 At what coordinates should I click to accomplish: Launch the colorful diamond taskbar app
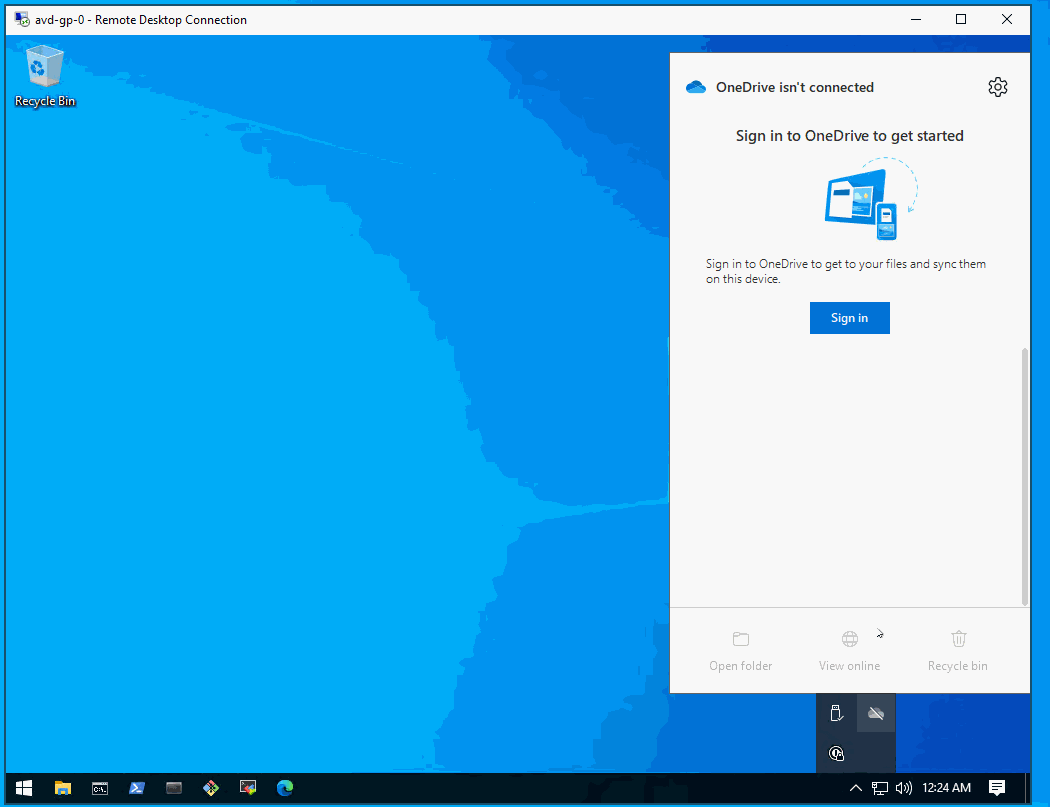click(x=211, y=788)
